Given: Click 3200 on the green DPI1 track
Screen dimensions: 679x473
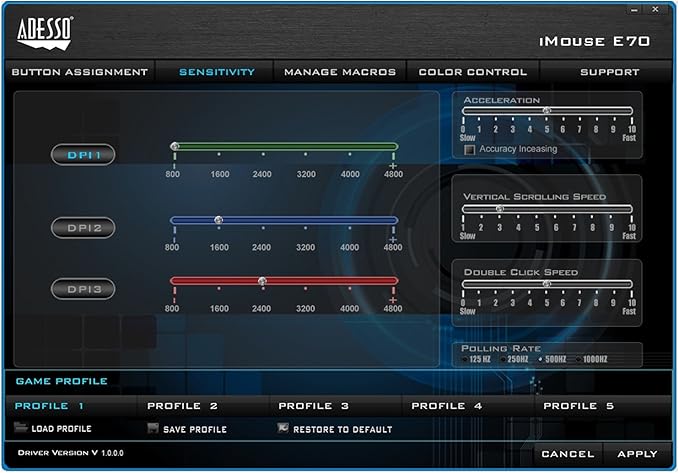Looking at the screenshot, I should pyautogui.click(x=306, y=146).
